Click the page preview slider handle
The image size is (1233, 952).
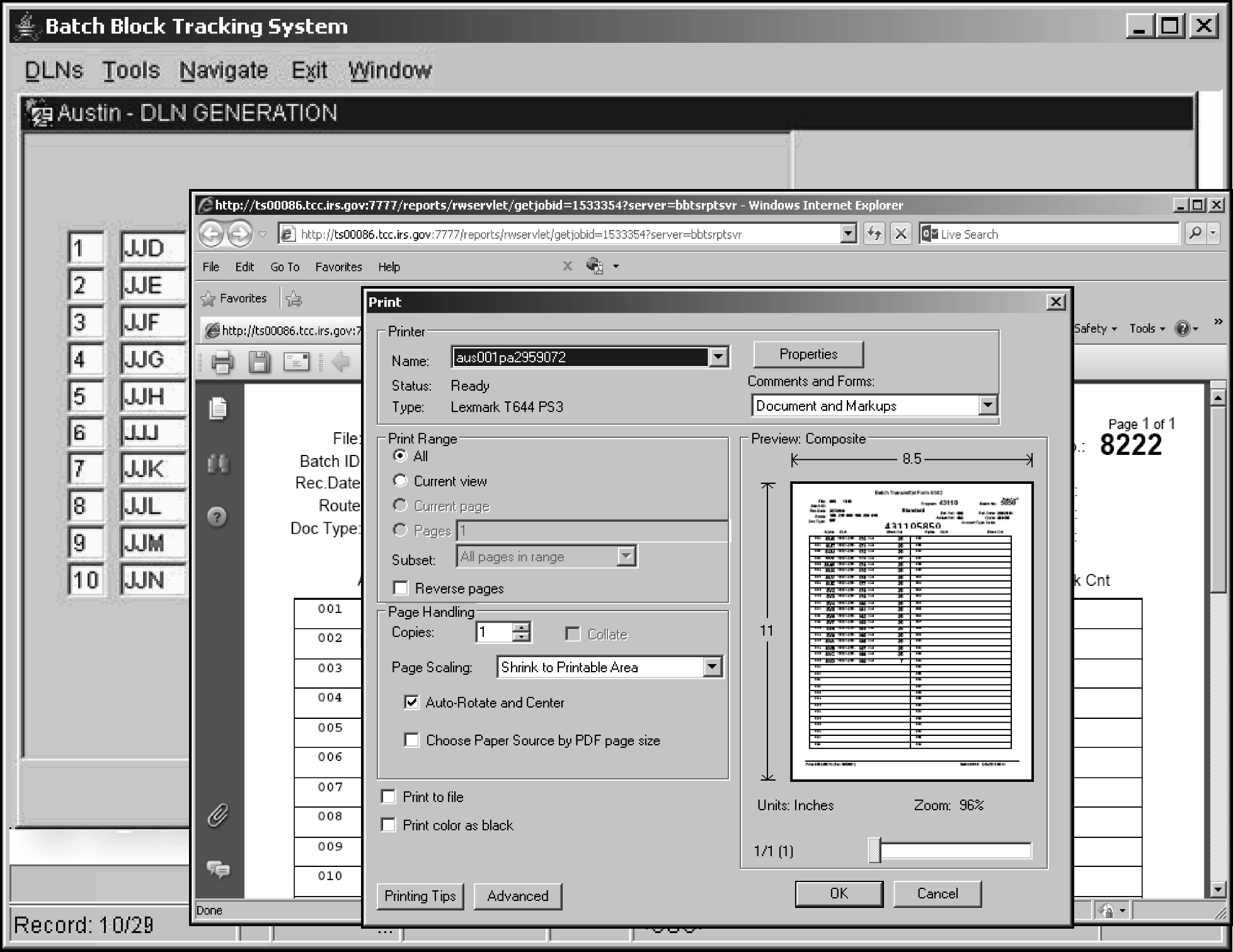(874, 851)
